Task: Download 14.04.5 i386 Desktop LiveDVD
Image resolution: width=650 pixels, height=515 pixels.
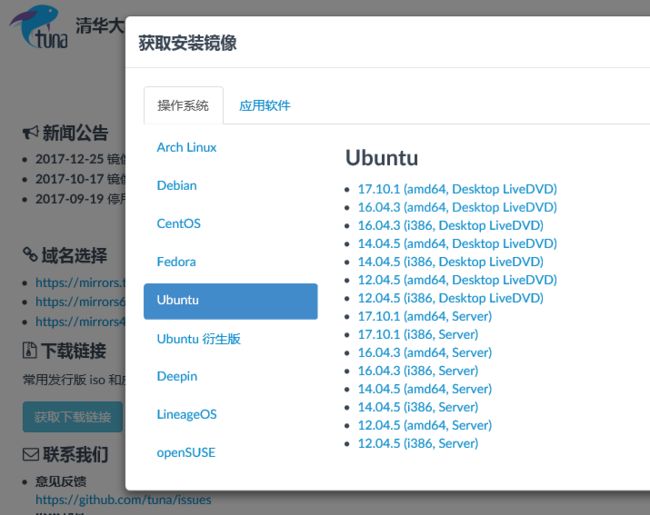Action: pos(451,262)
